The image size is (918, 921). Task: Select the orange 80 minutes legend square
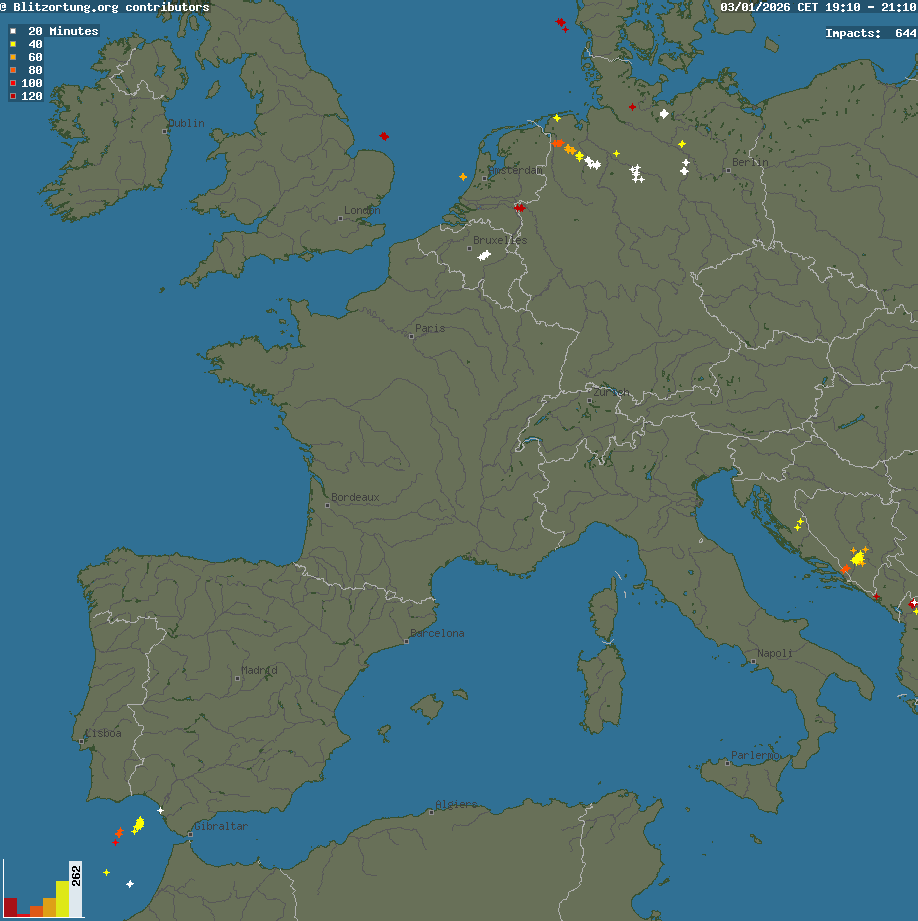(x=13, y=70)
